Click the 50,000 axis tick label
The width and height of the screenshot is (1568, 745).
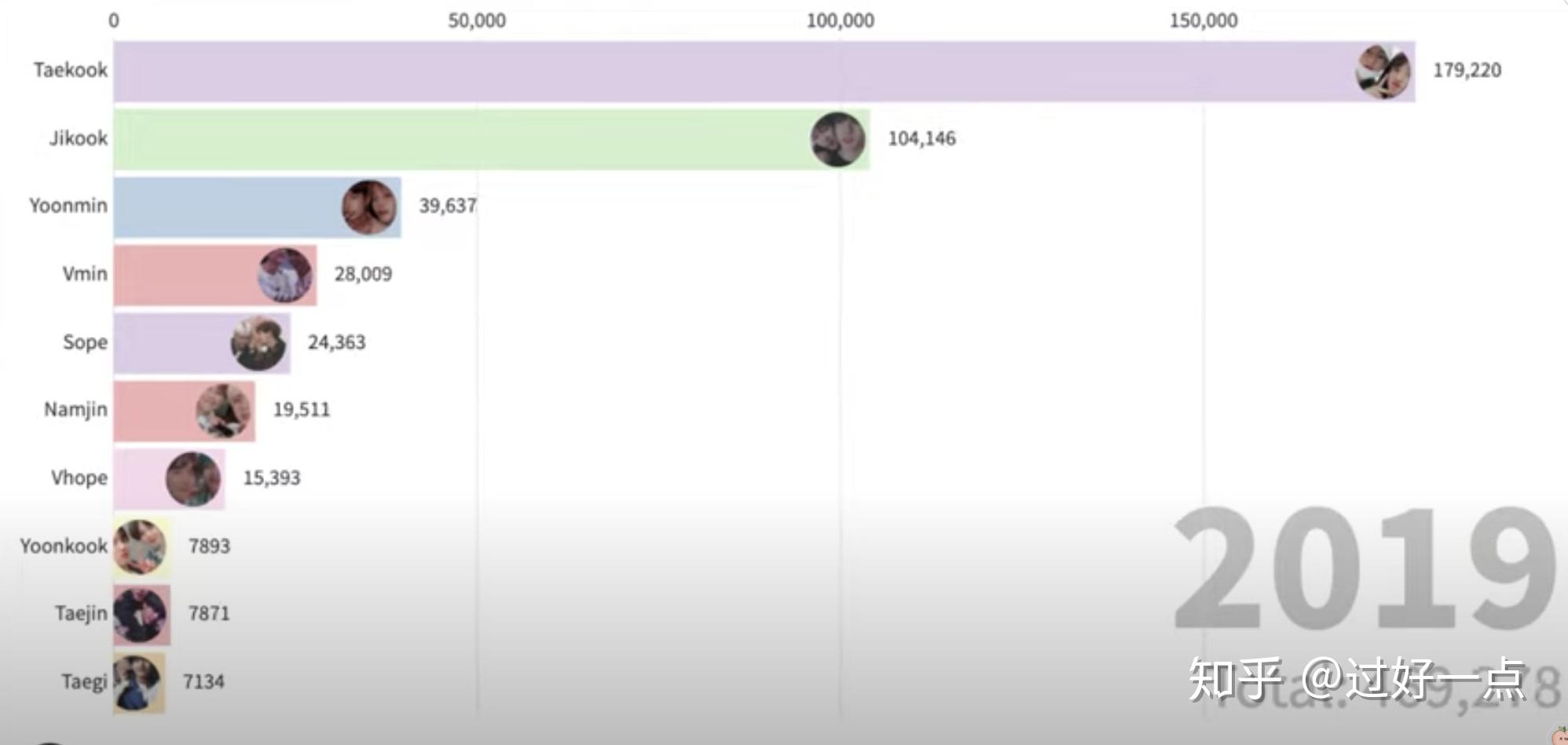click(477, 20)
